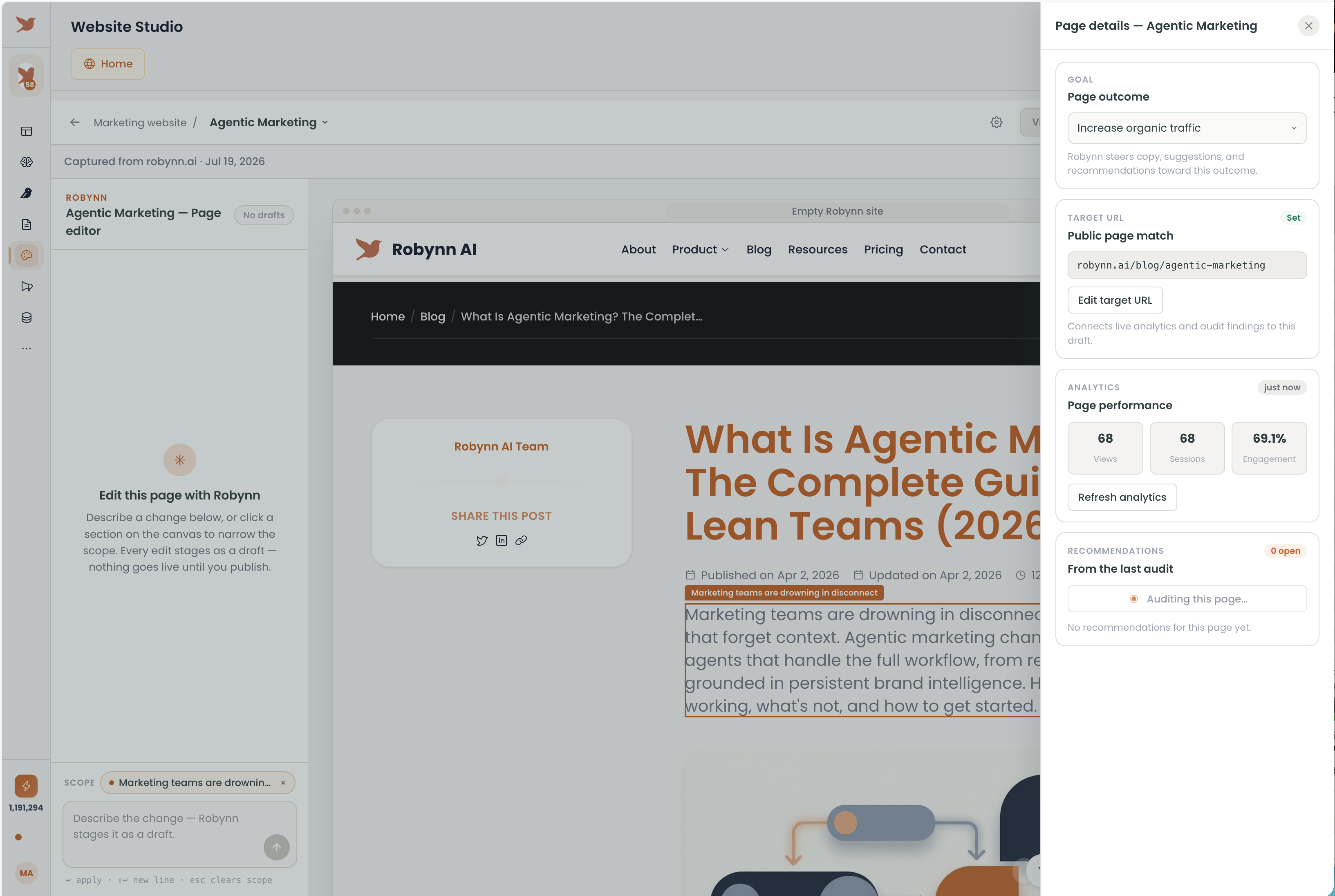Open About in site navigation

click(638, 250)
